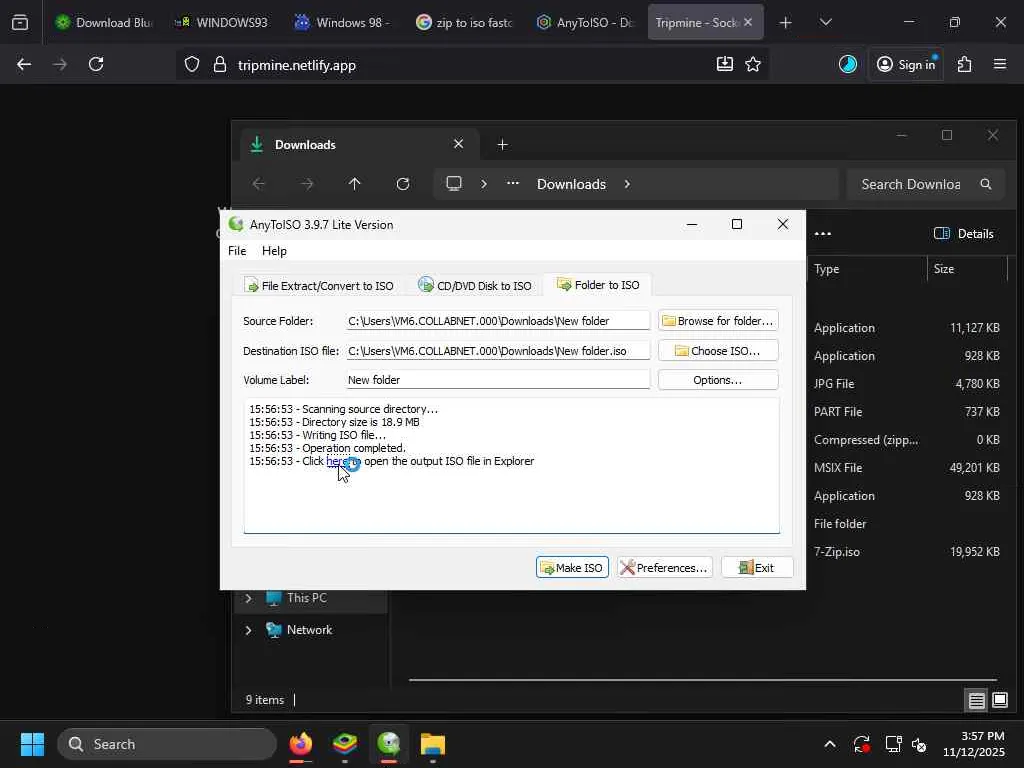Click the install app icon in address bar
This screenshot has width=1024, height=768.
click(724, 64)
